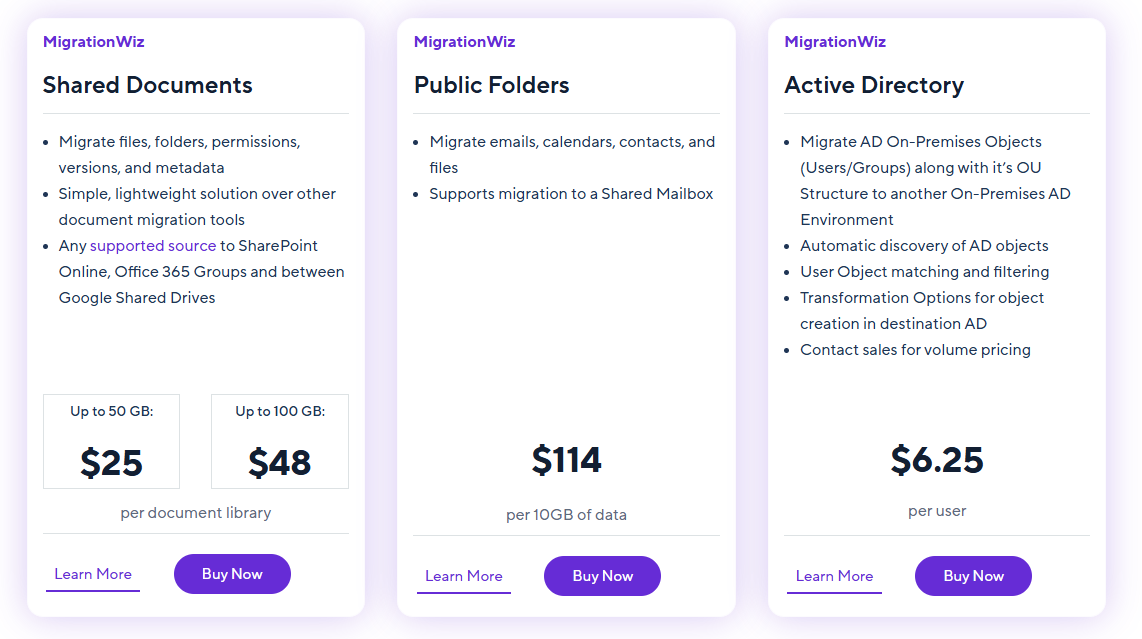This screenshot has width=1142, height=639.
Task: Click 'per document library' caption
Action: tap(196, 513)
